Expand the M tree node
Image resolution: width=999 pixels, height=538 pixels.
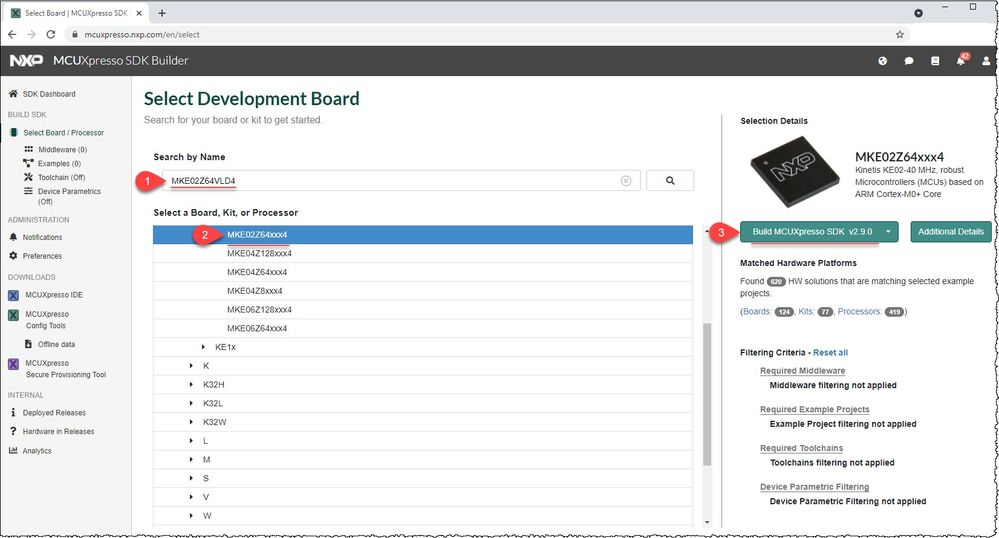(x=191, y=460)
